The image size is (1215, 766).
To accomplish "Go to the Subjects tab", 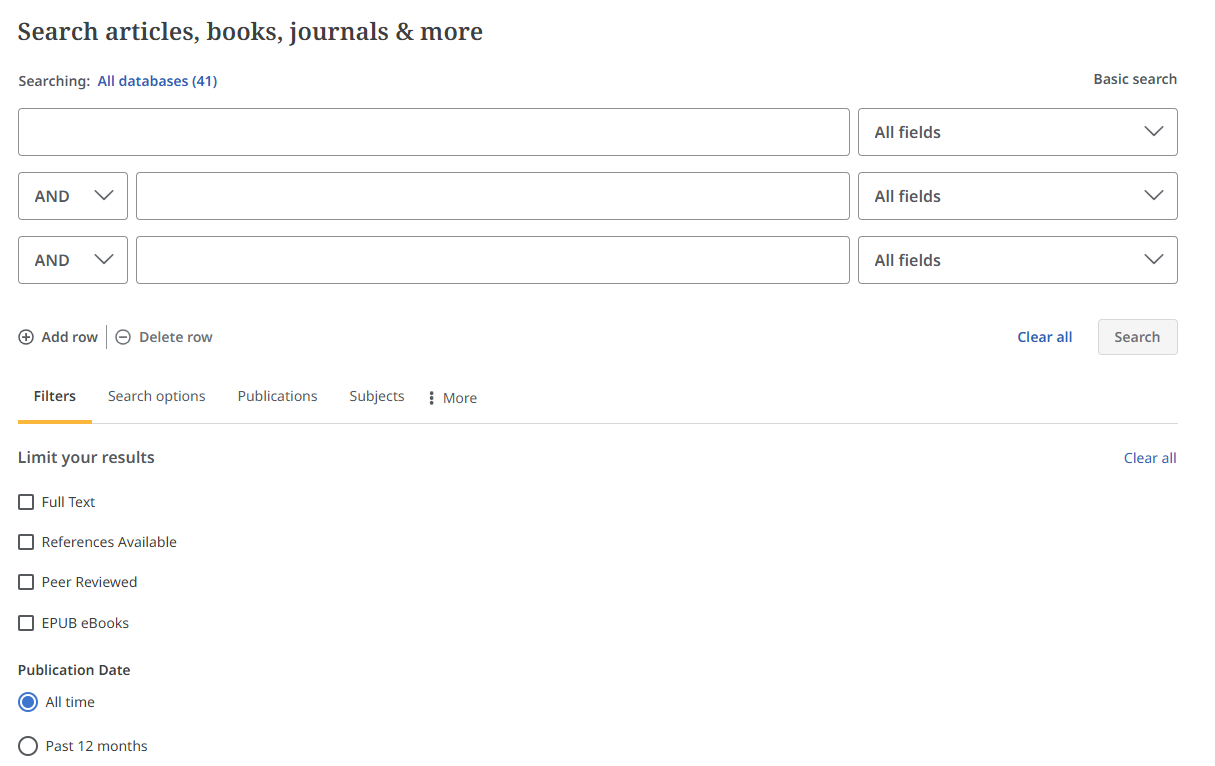I will click(377, 396).
